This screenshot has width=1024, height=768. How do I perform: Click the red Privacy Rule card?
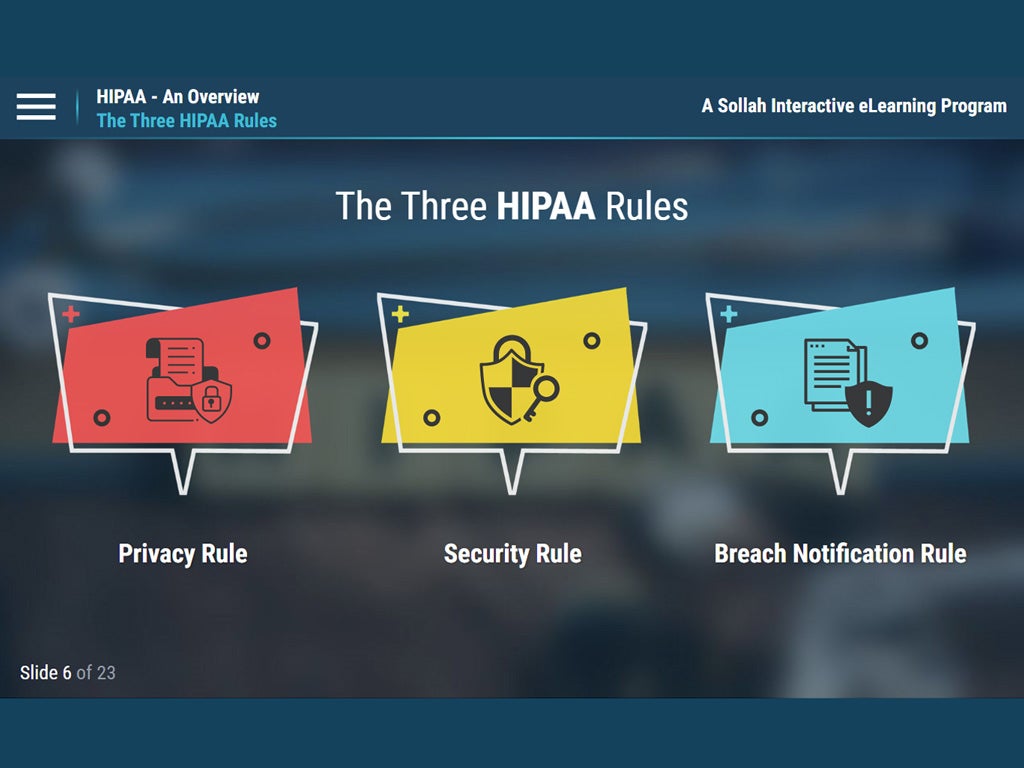pos(183,390)
